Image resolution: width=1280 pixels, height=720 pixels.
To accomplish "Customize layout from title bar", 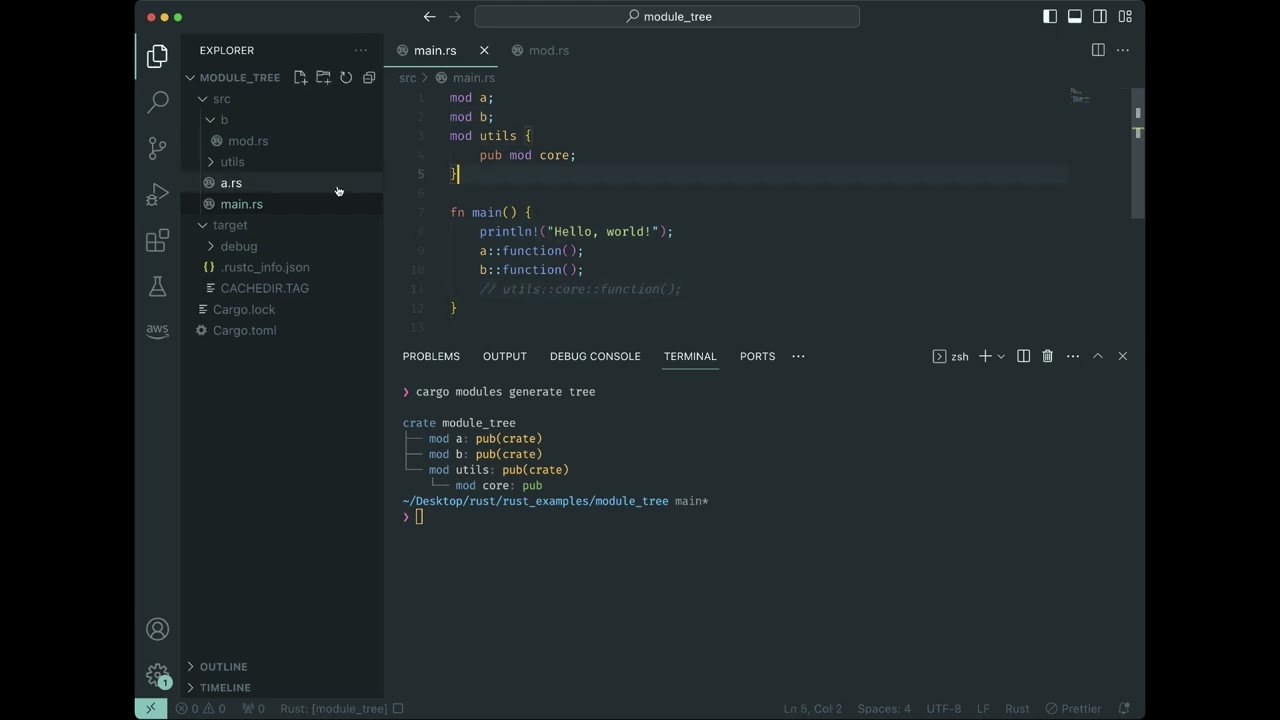I will (x=1125, y=16).
